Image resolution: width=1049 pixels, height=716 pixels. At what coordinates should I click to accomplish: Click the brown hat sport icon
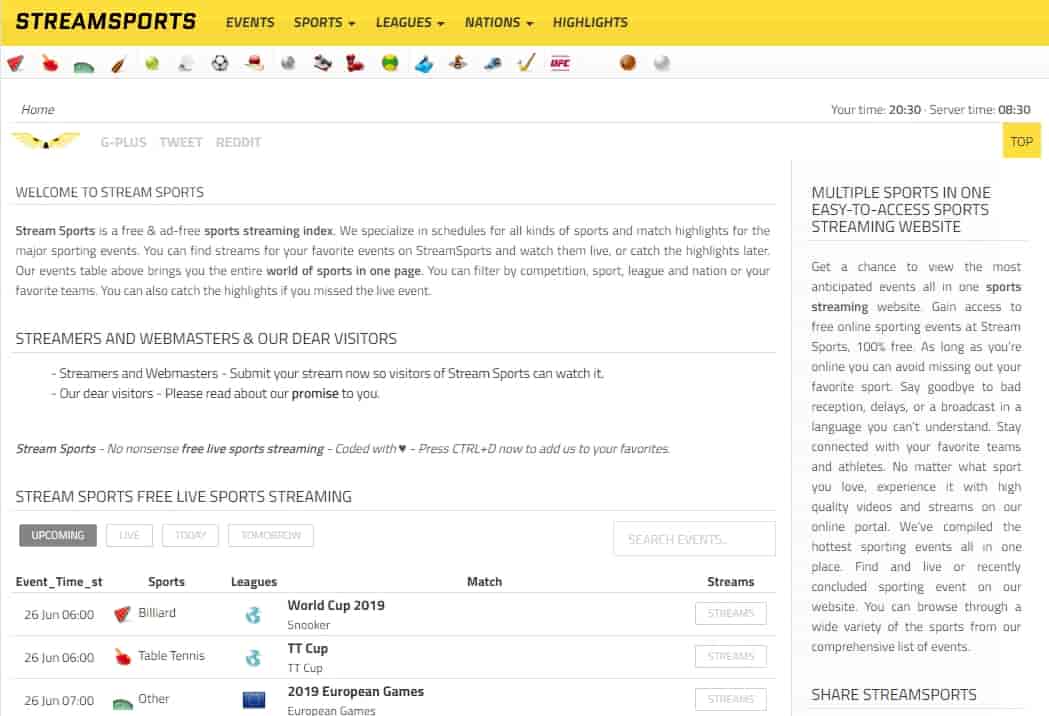pyautogui.click(x=458, y=63)
